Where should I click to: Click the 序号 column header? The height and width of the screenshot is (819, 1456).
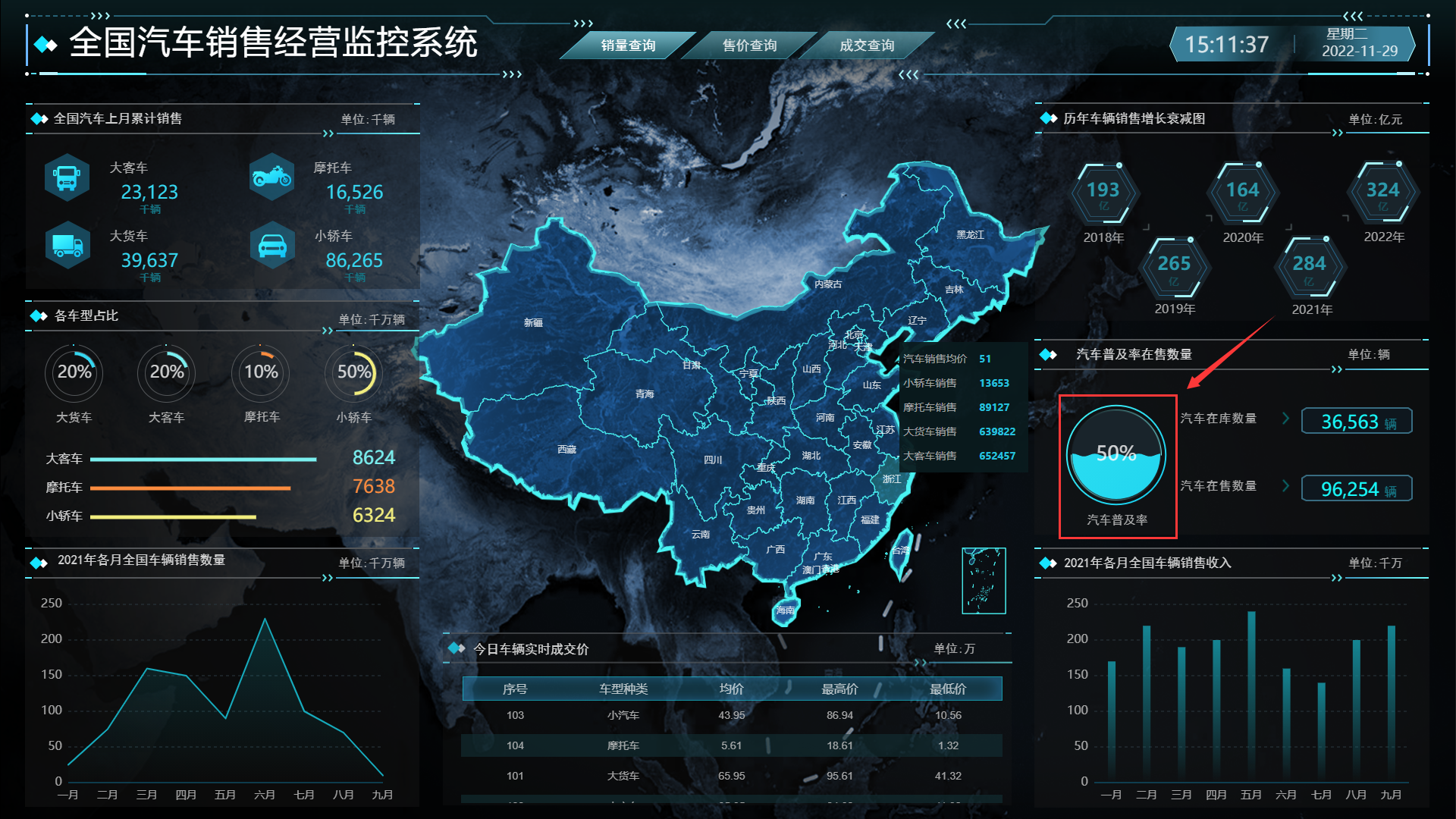(x=515, y=689)
